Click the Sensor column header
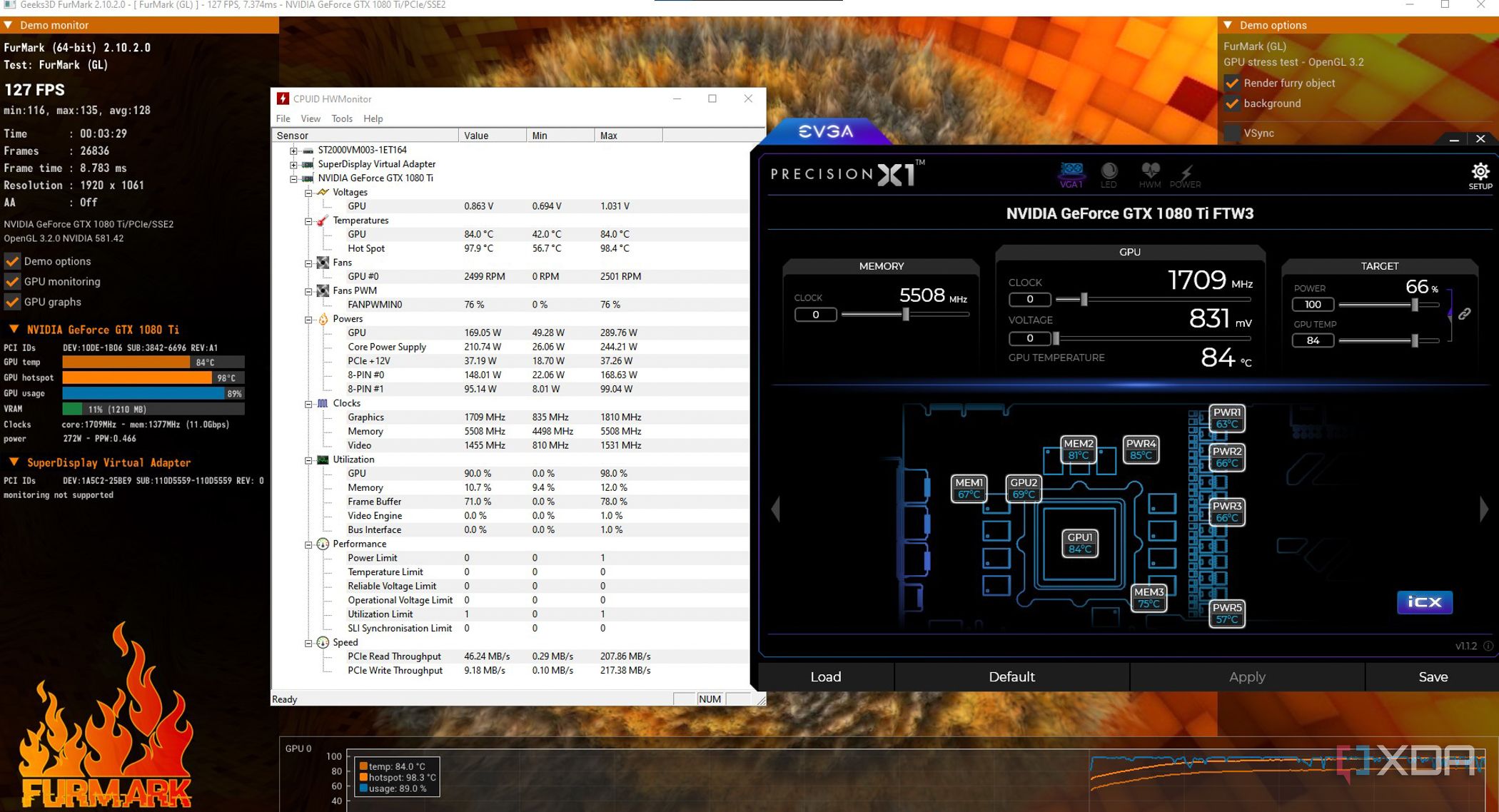 (x=365, y=136)
